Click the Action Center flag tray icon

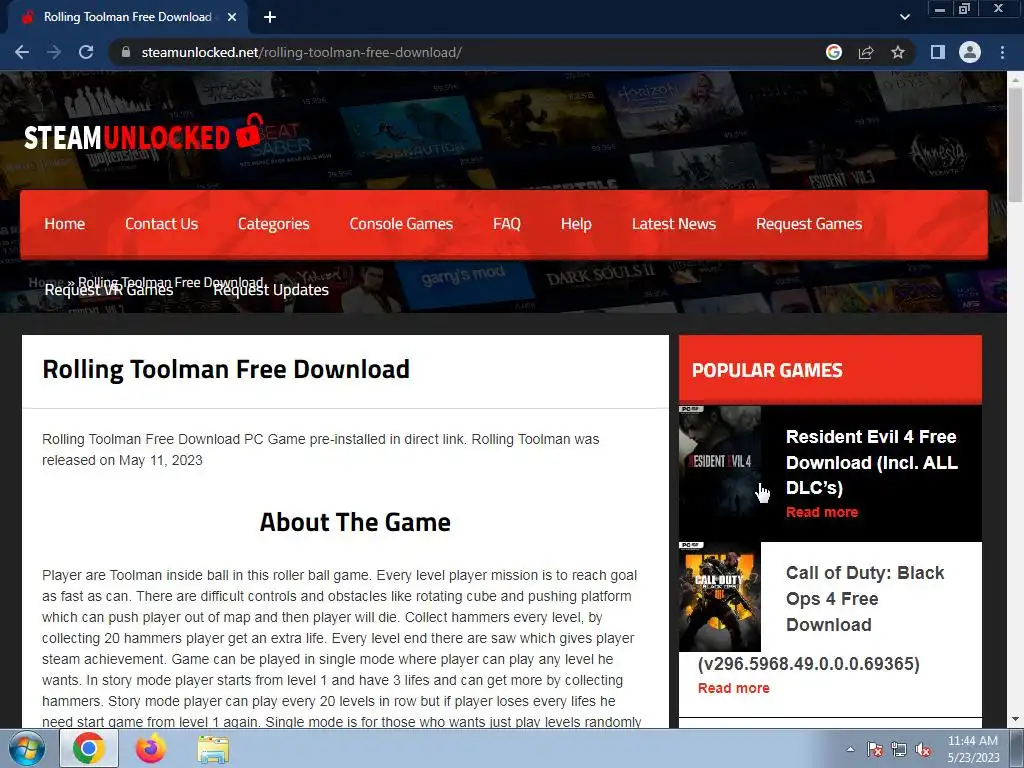coord(874,749)
